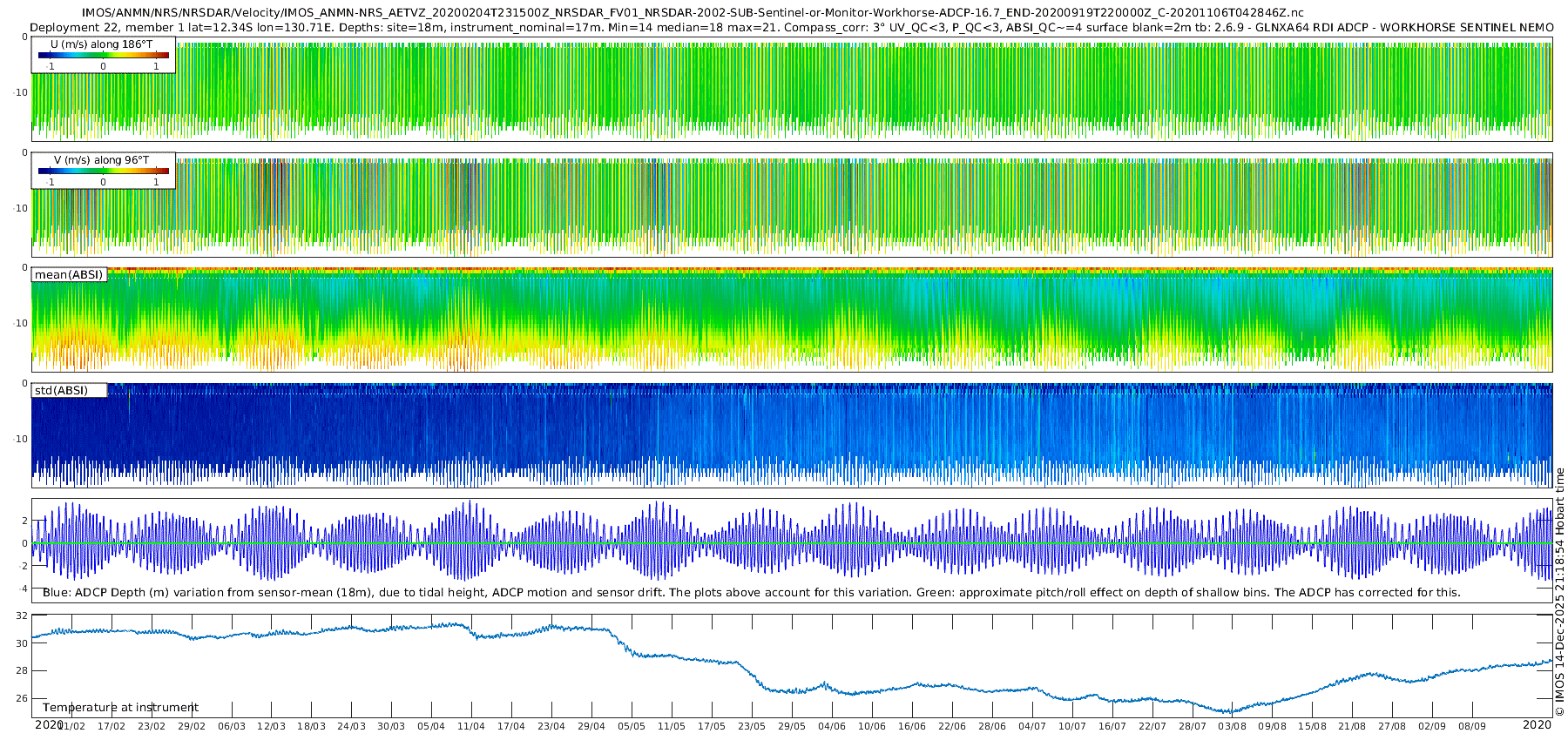This screenshot has height=740, width=1568.
Task: Click the blue ADCP depth variation caption
Action: pyautogui.click(x=751, y=592)
